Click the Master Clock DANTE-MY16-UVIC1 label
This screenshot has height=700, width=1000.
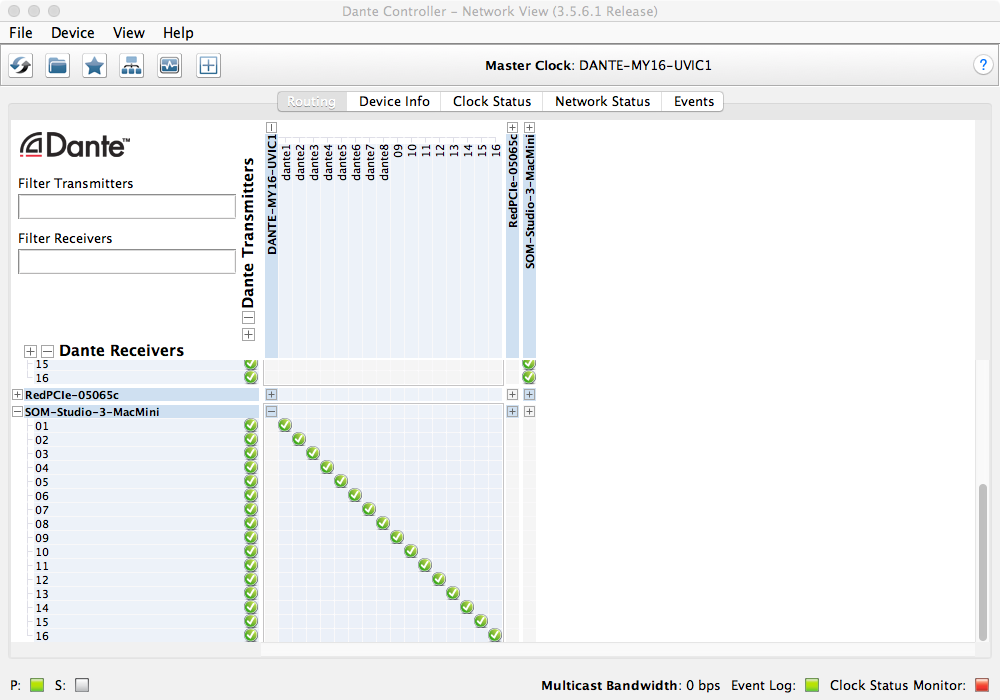click(598, 65)
